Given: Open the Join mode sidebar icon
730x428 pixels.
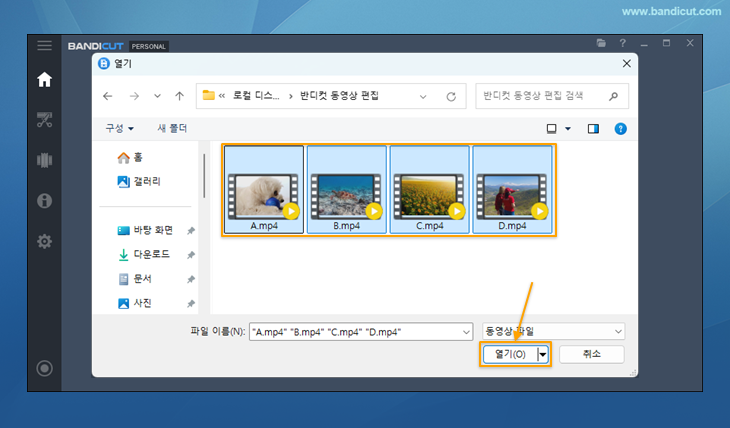Looking at the screenshot, I should click(x=44, y=160).
